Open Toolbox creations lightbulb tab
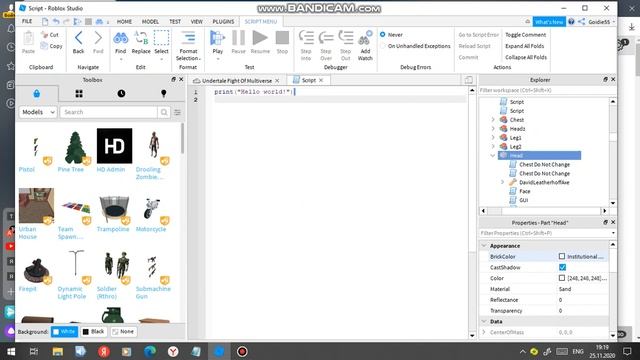Screen dimensions: 640x360 pos(164,93)
